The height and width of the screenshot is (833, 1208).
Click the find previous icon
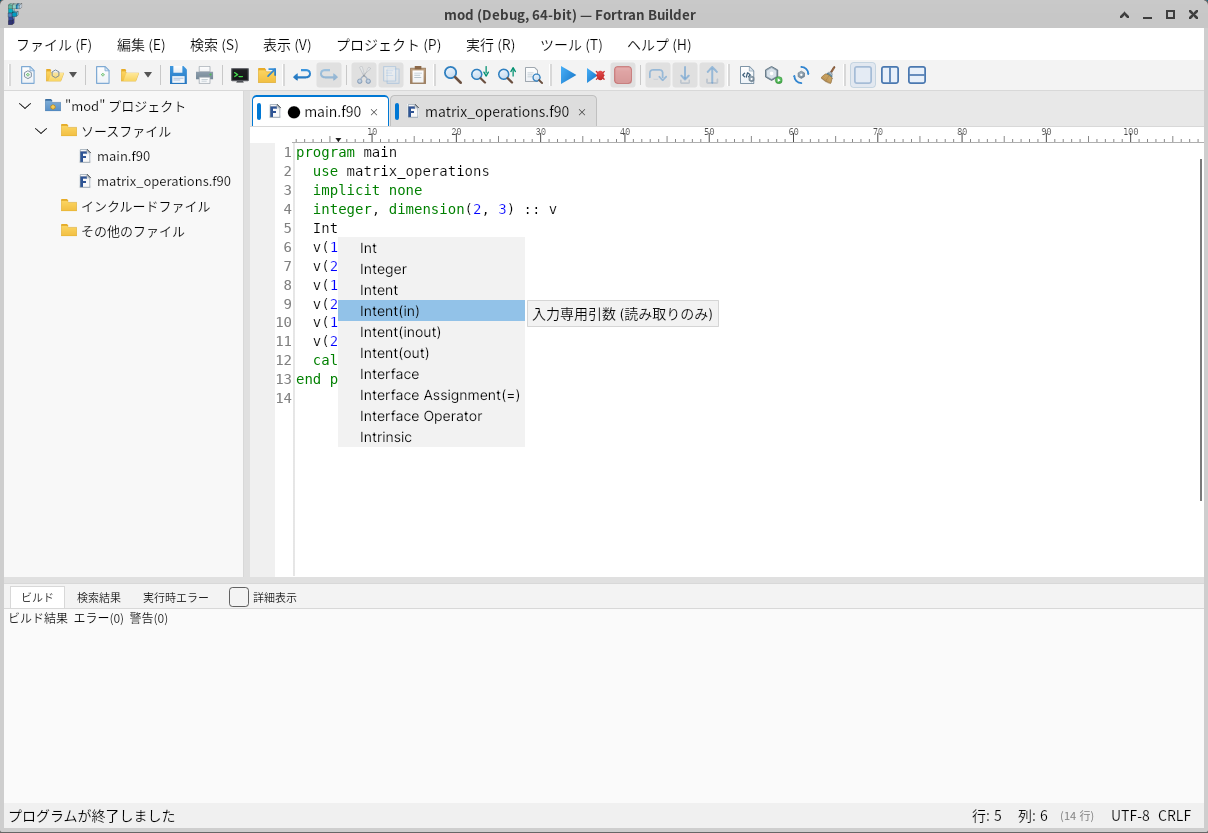point(507,75)
